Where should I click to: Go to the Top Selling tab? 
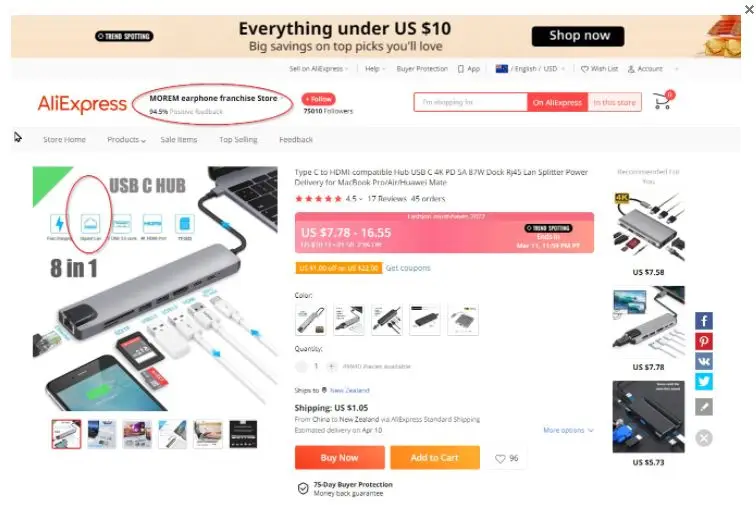coord(238,139)
